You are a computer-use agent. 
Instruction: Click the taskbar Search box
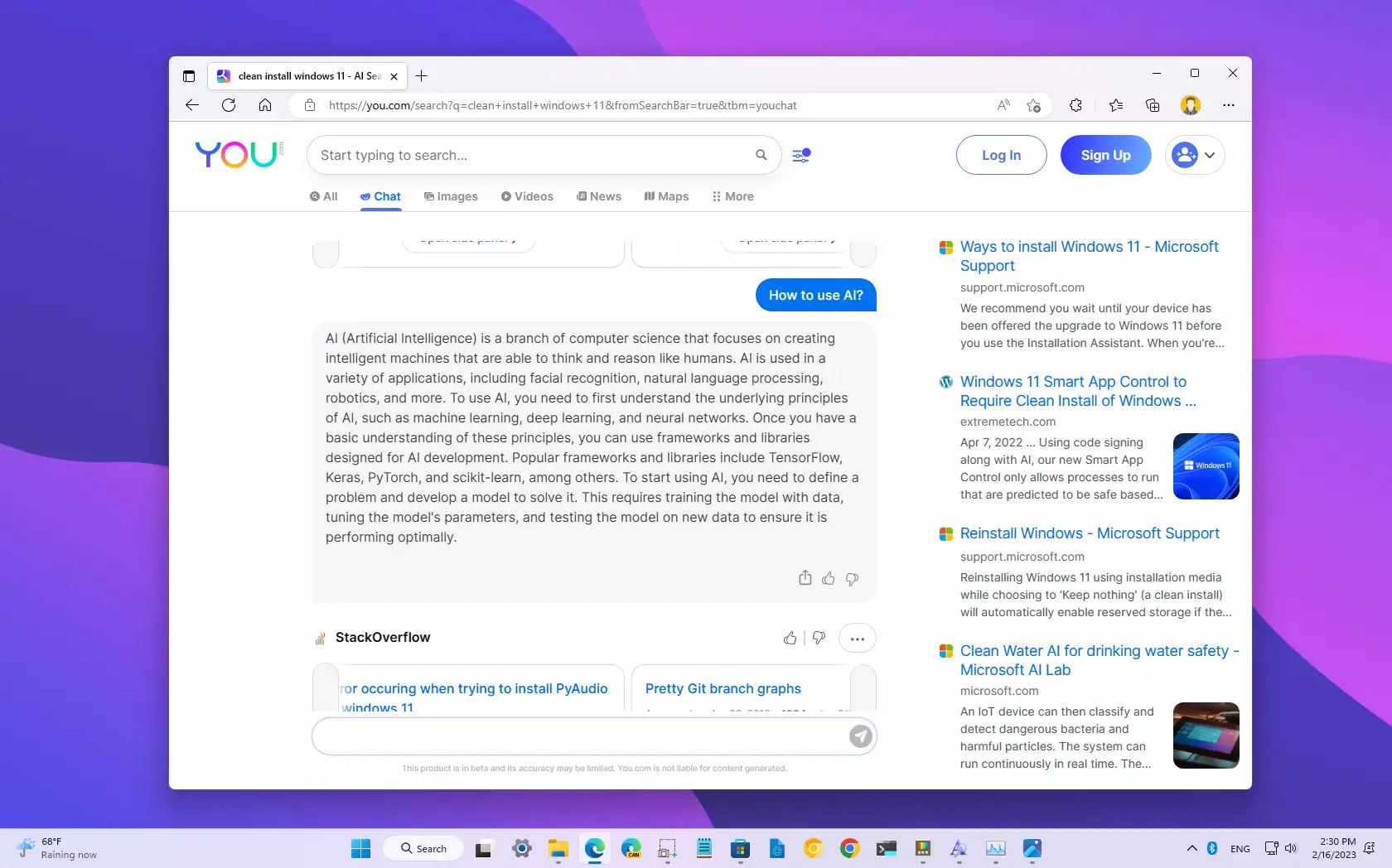click(423, 848)
